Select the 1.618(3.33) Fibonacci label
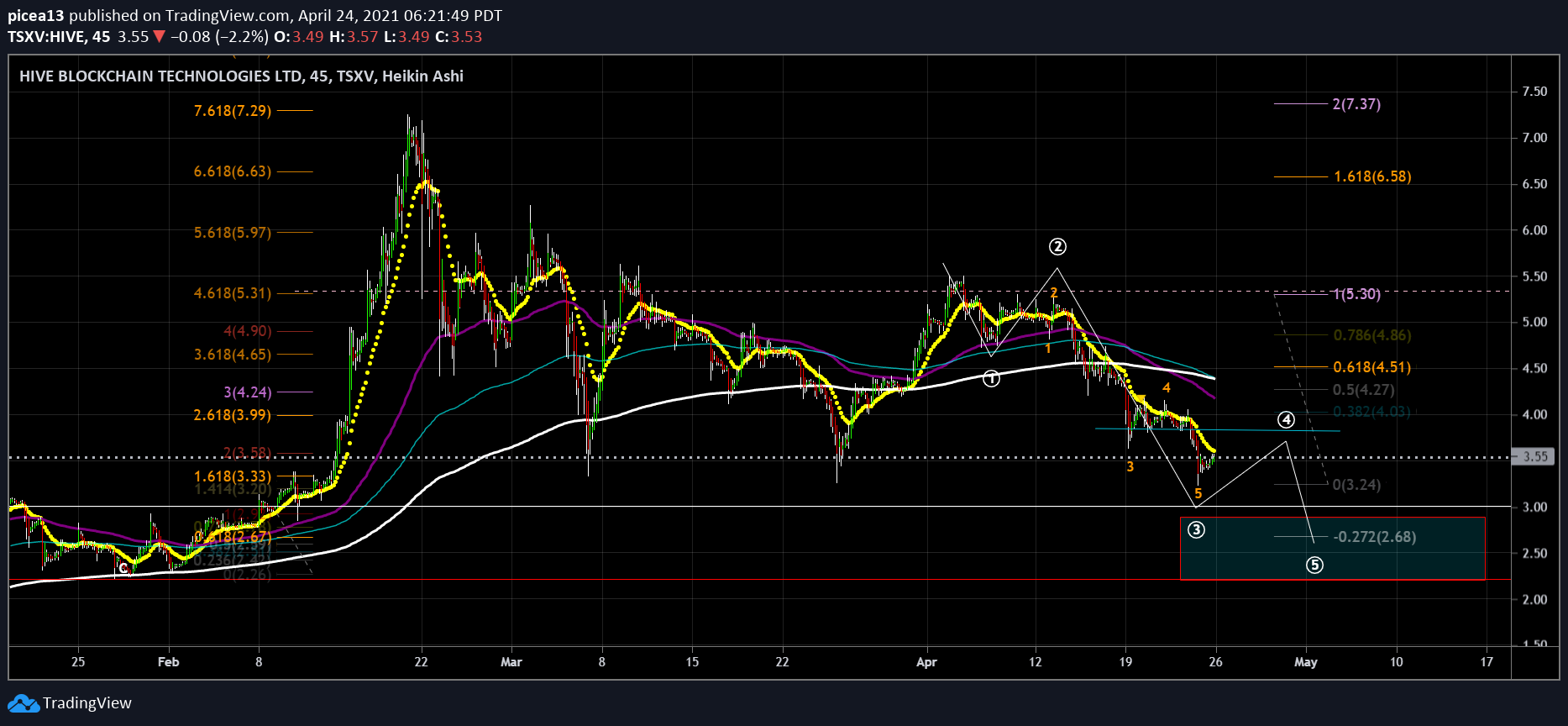 pyautogui.click(x=233, y=476)
